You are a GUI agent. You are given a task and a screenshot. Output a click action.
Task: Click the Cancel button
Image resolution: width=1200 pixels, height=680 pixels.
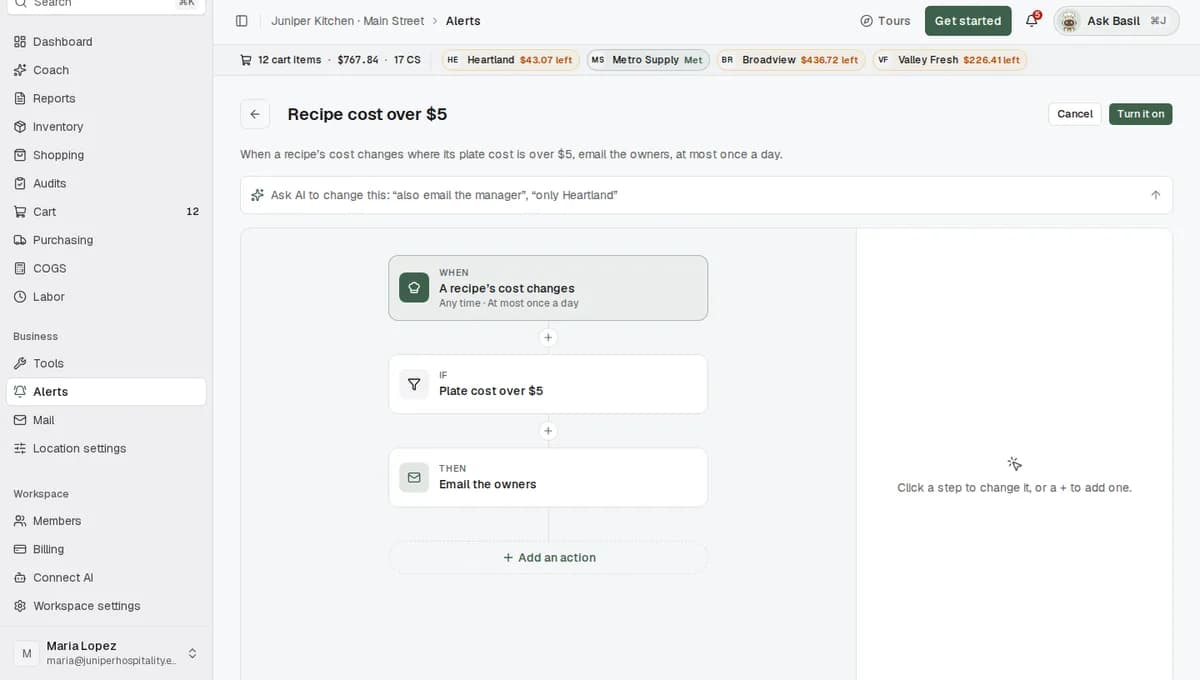tap(1075, 114)
